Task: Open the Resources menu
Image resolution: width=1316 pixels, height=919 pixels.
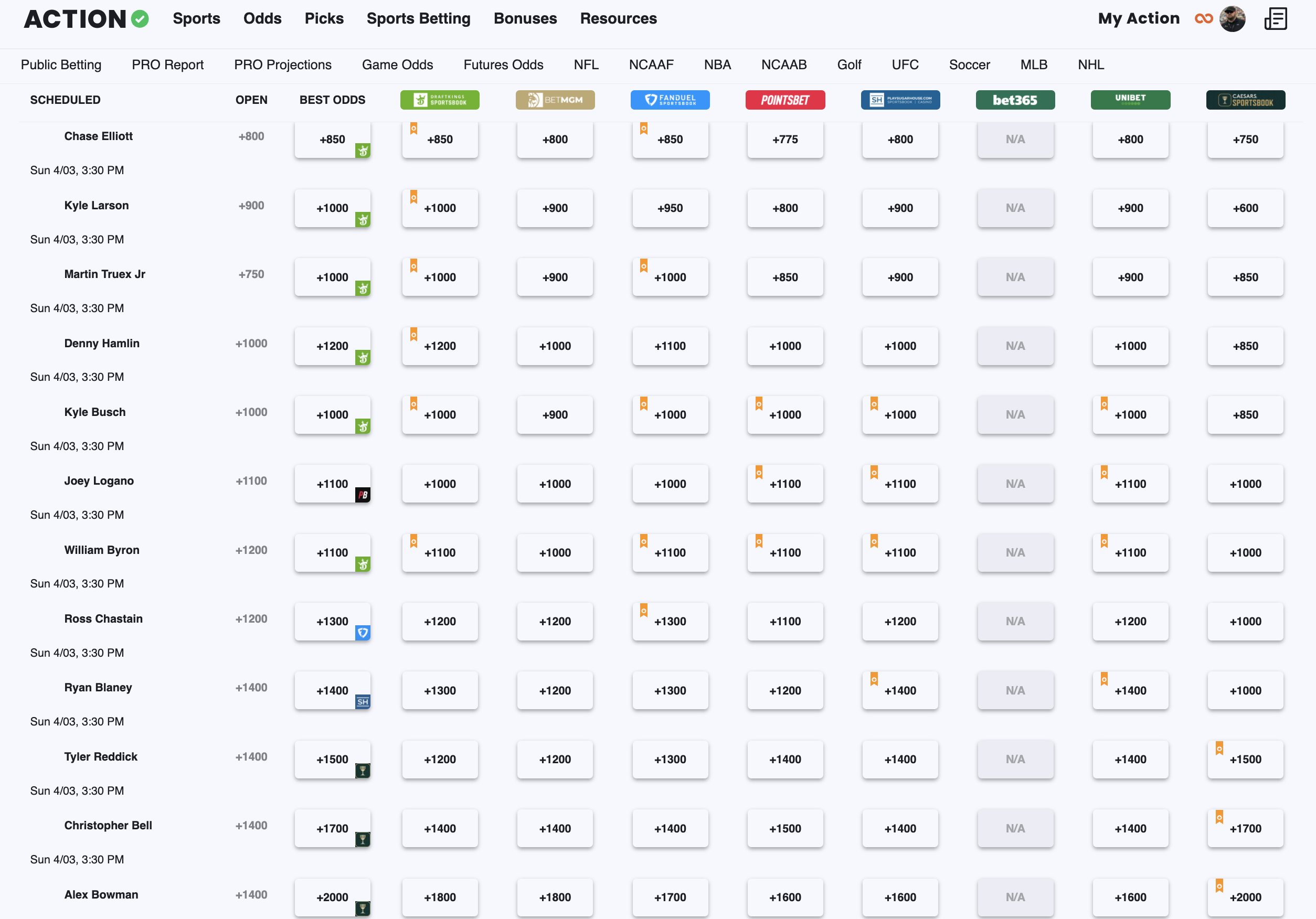Action: [618, 19]
